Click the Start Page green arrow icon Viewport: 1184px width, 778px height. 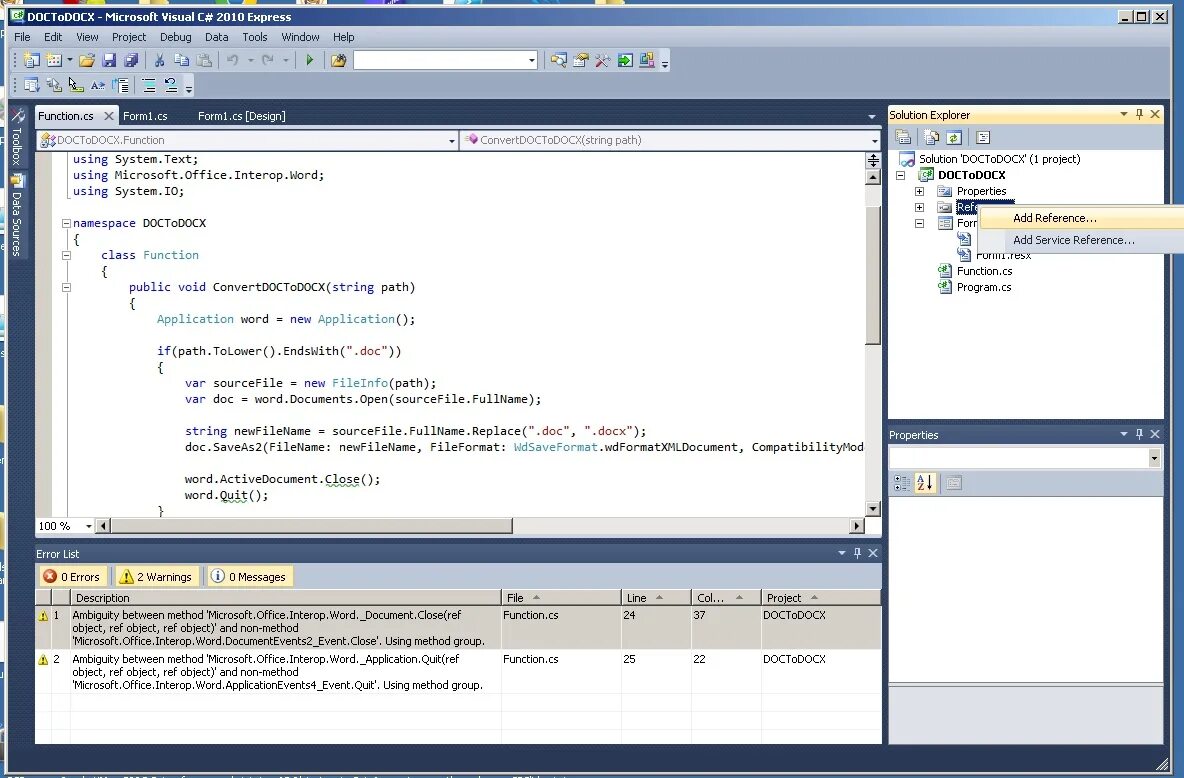pos(625,60)
